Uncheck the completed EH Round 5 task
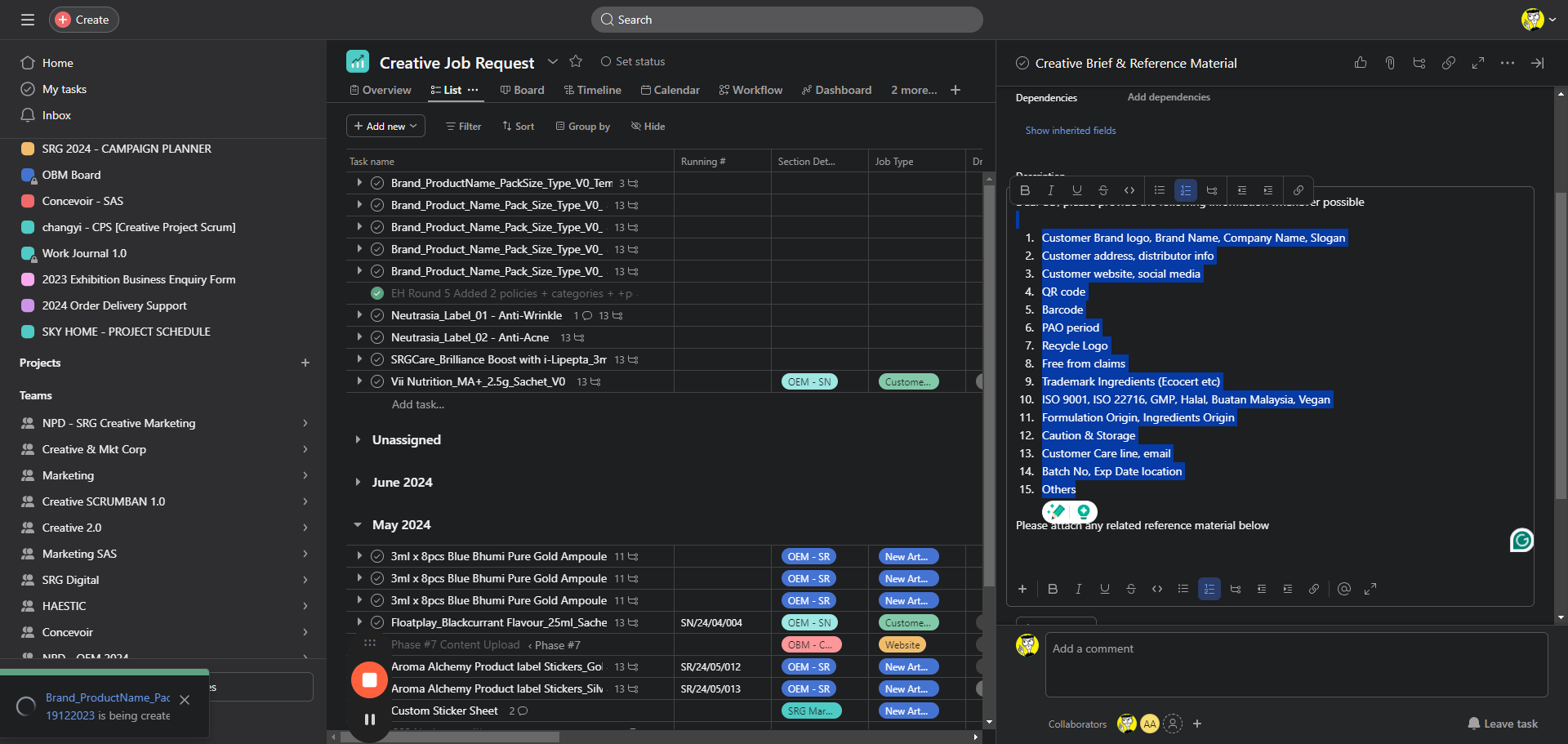The width and height of the screenshot is (1568, 744). tap(377, 293)
